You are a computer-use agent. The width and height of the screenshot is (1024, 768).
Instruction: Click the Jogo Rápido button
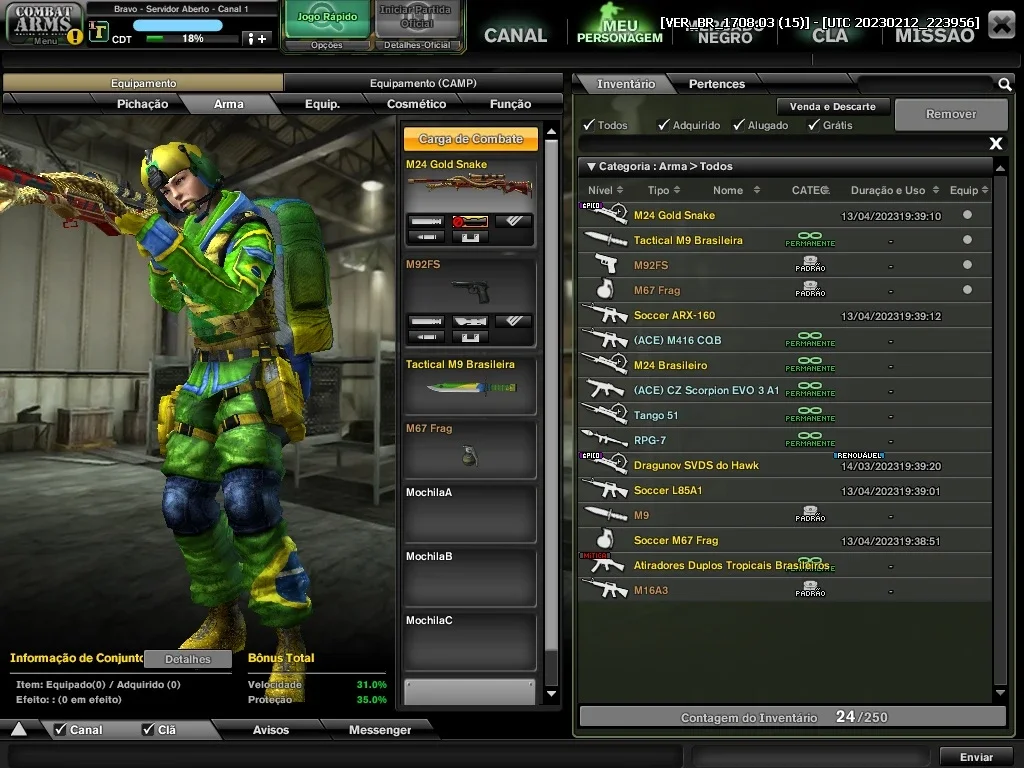[327, 20]
